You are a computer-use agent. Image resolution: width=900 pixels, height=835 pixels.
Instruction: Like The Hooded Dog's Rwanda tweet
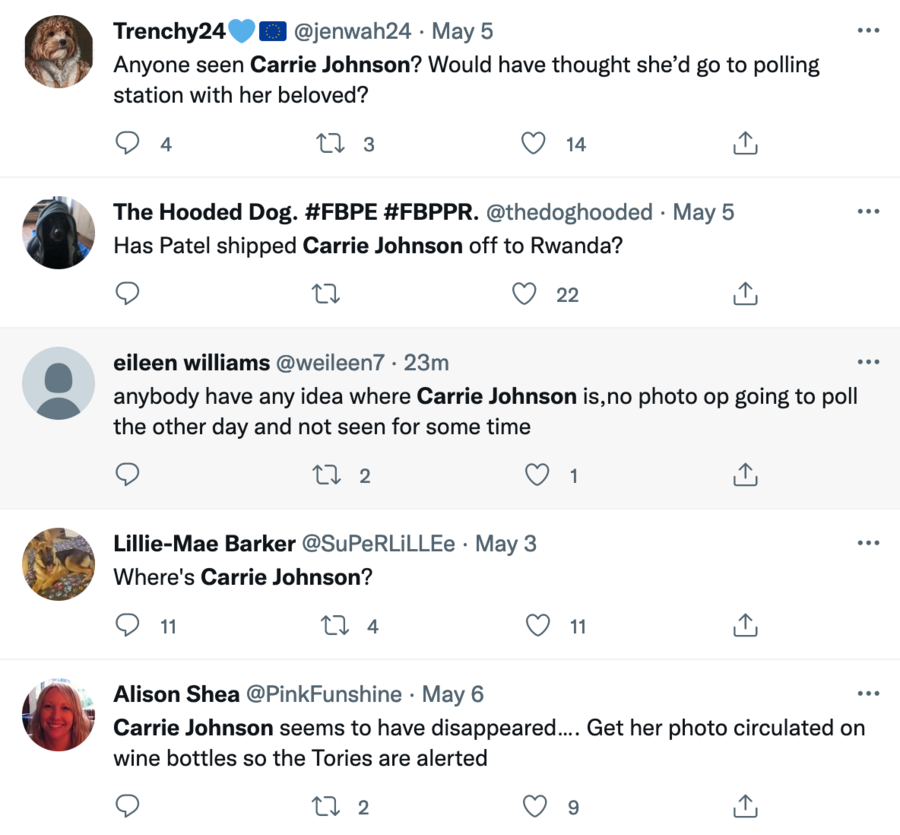[x=524, y=294]
